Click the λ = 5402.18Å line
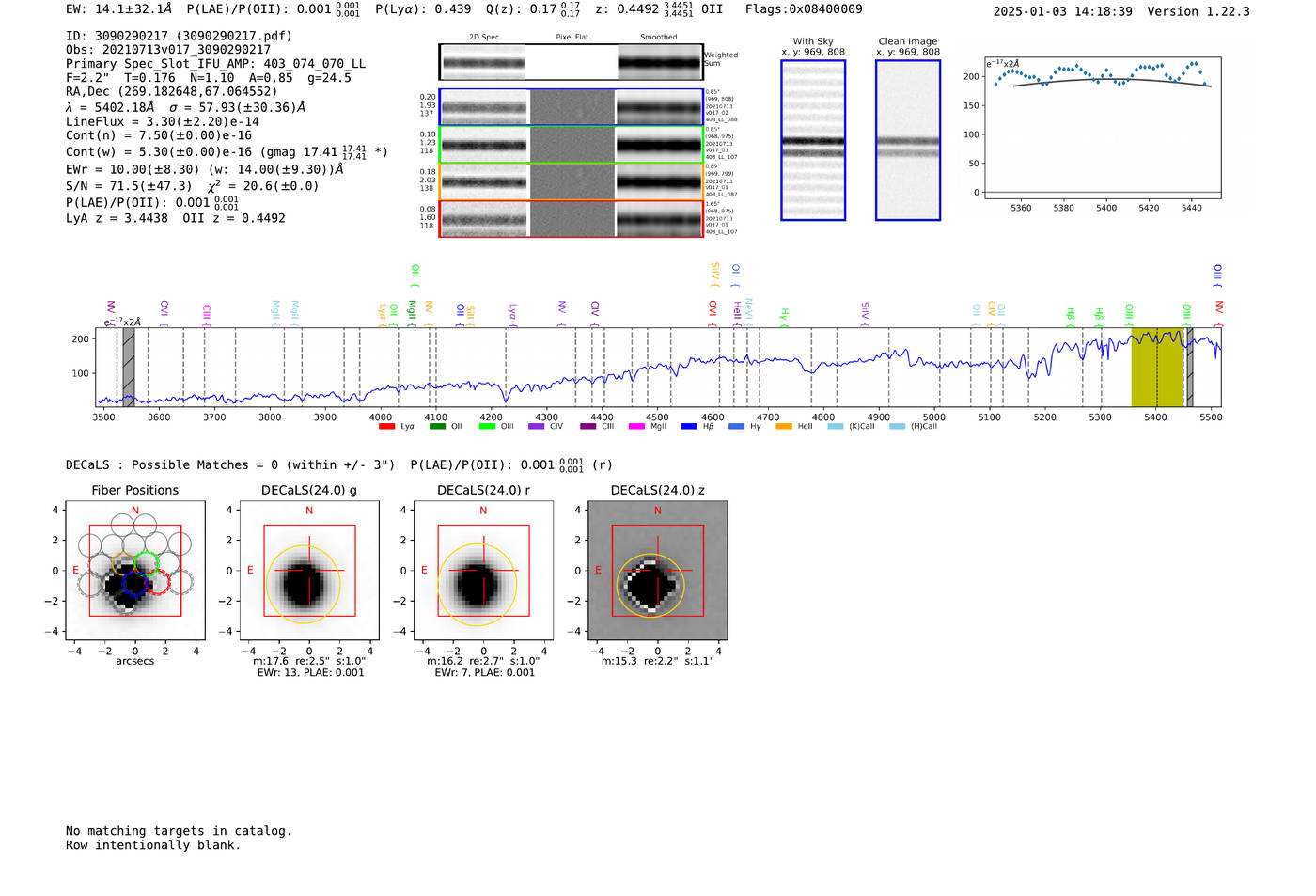1316x896 pixels. (186, 107)
